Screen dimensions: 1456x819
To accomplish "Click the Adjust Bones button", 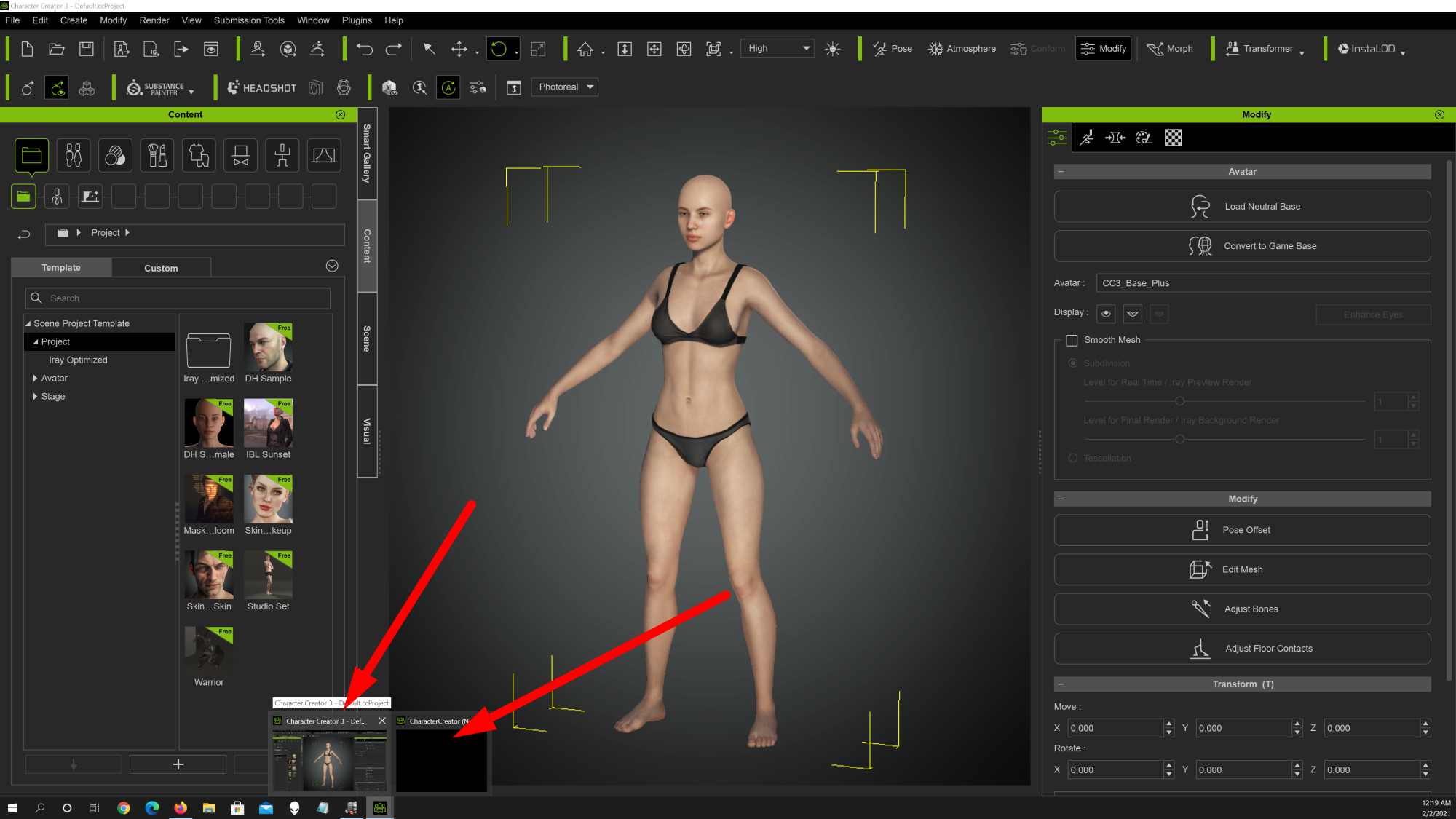I will (x=1242, y=609).
